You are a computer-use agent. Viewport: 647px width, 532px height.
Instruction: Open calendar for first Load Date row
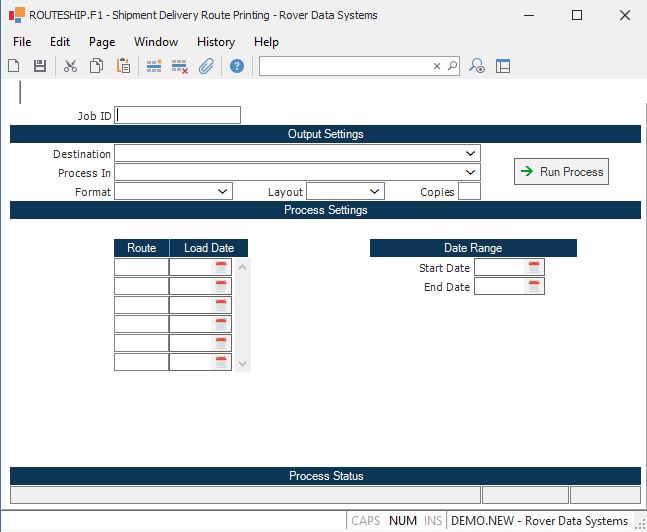click(x=221, y=267)
